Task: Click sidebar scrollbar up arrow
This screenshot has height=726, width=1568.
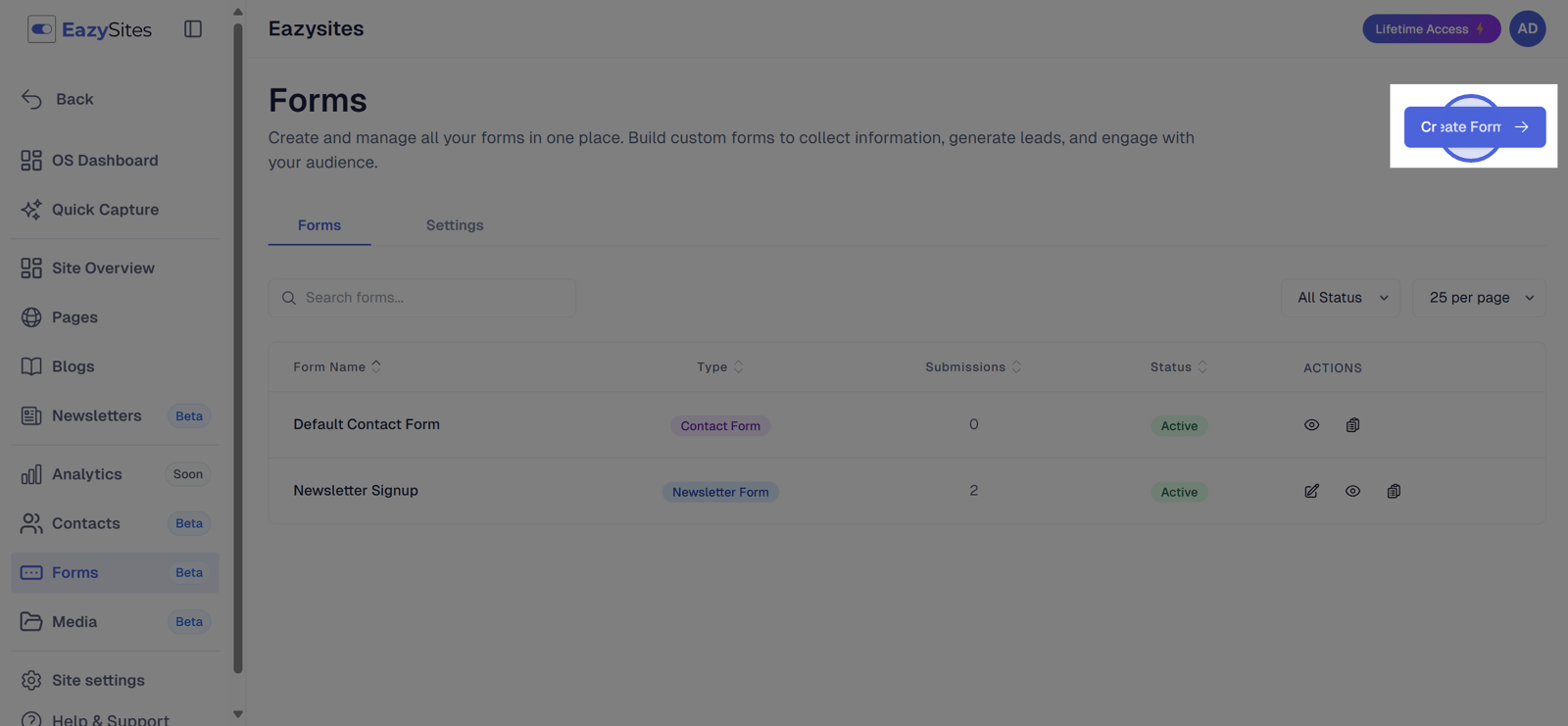Action: pos(237,12)
